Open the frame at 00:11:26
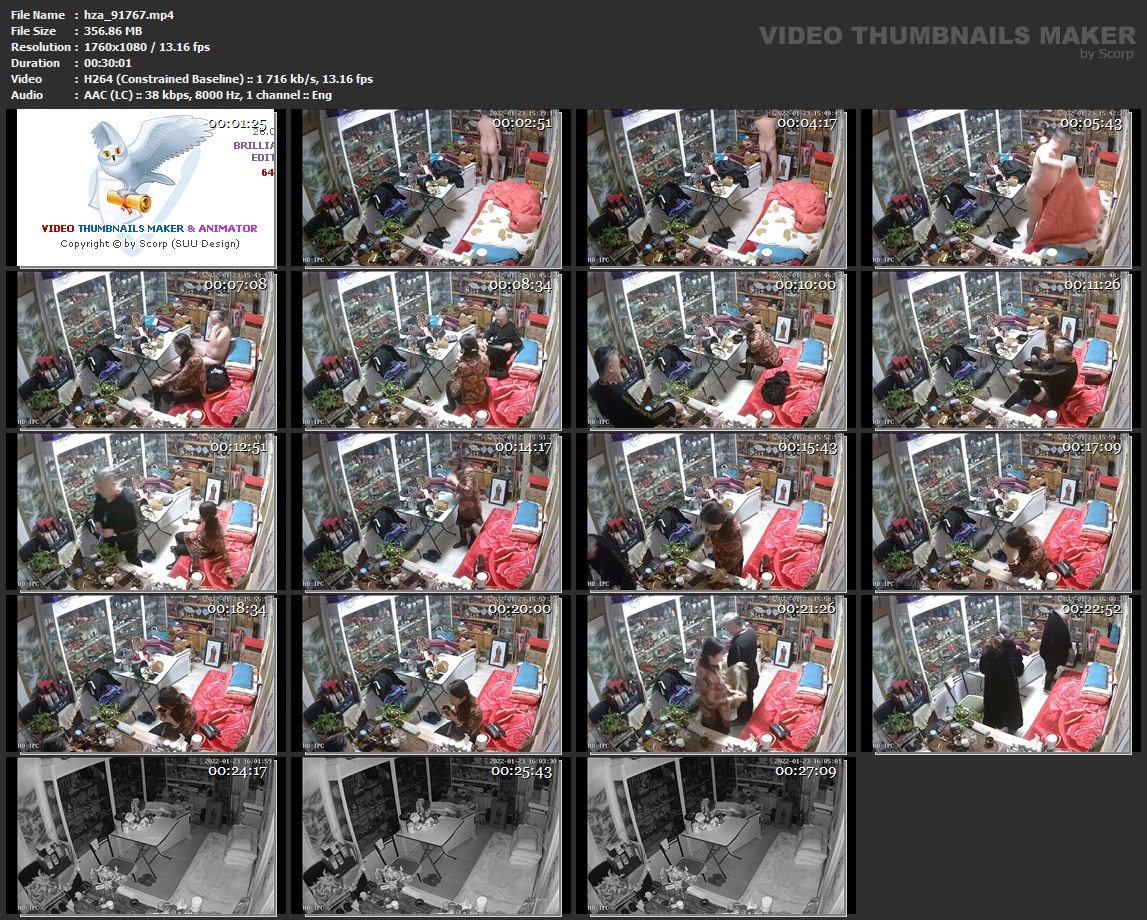The width and height of the screenshot is (1147, 920). coord(1001,350)
